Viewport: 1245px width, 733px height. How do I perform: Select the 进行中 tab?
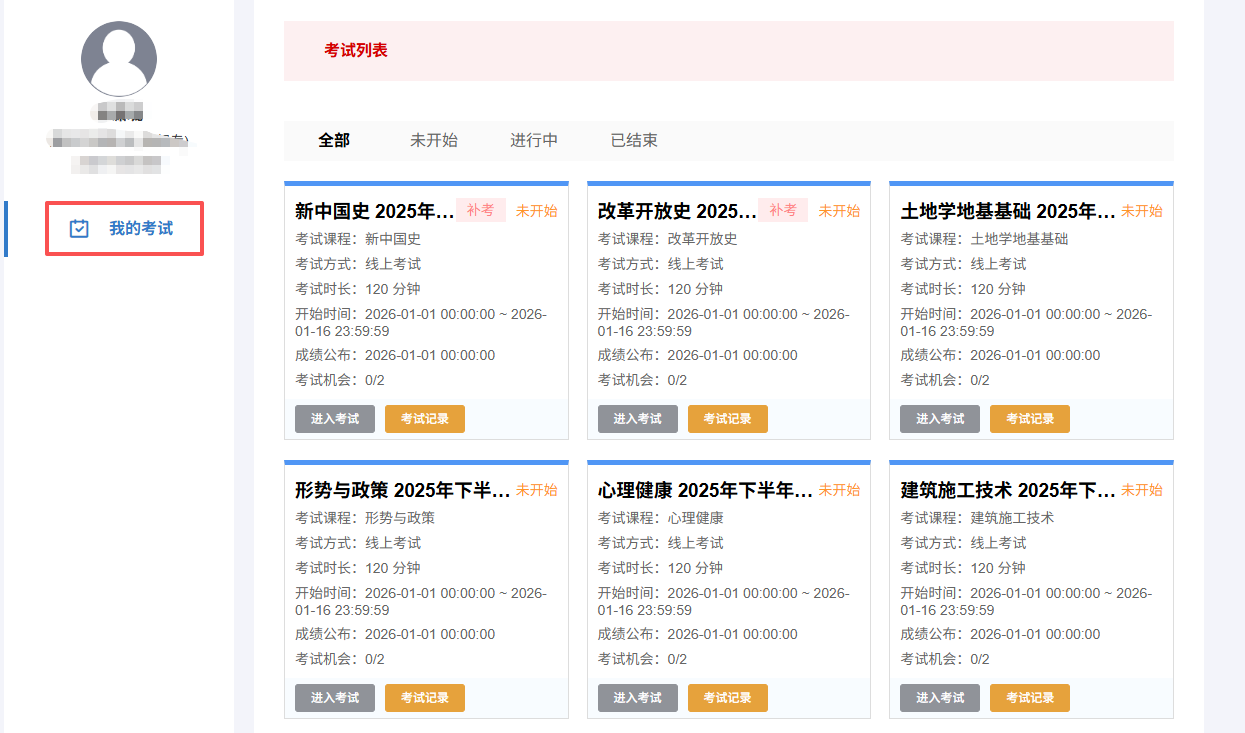click(x=534, y=141)
